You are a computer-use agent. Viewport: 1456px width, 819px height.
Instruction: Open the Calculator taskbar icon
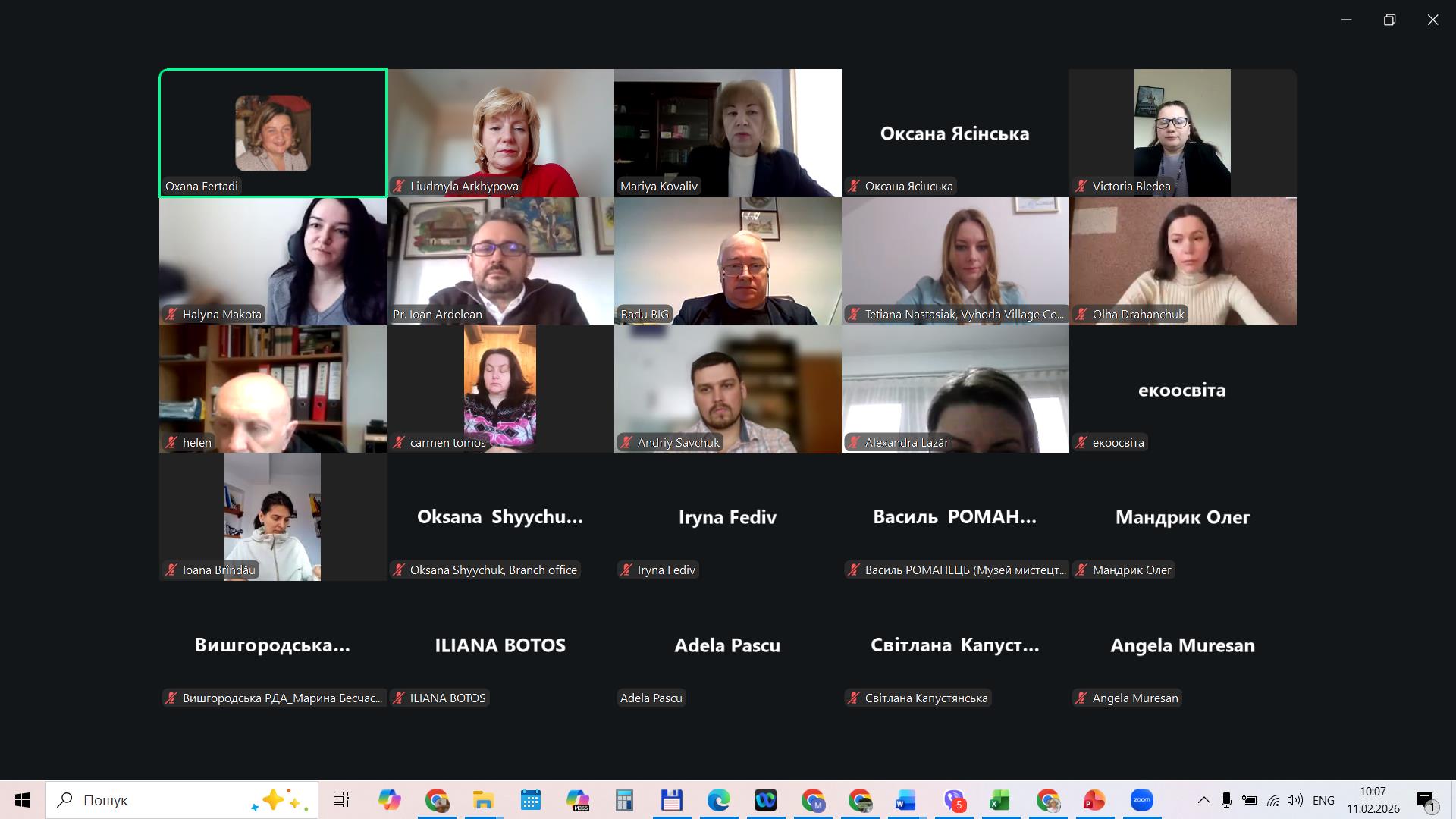click(624, 800)
